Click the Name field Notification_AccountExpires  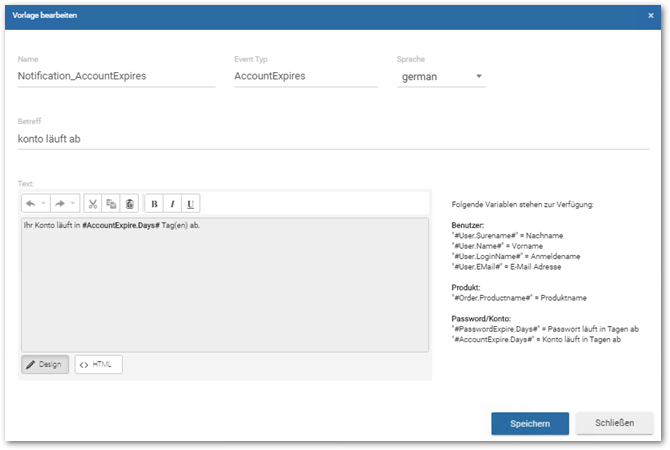(x=116, y=76)
